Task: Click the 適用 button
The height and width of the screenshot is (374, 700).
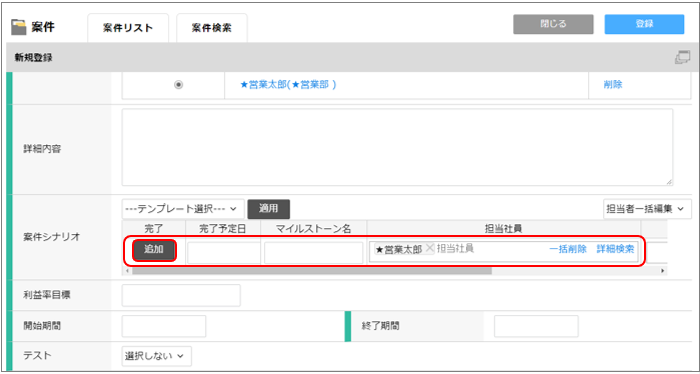Action: tap(269, 209)
